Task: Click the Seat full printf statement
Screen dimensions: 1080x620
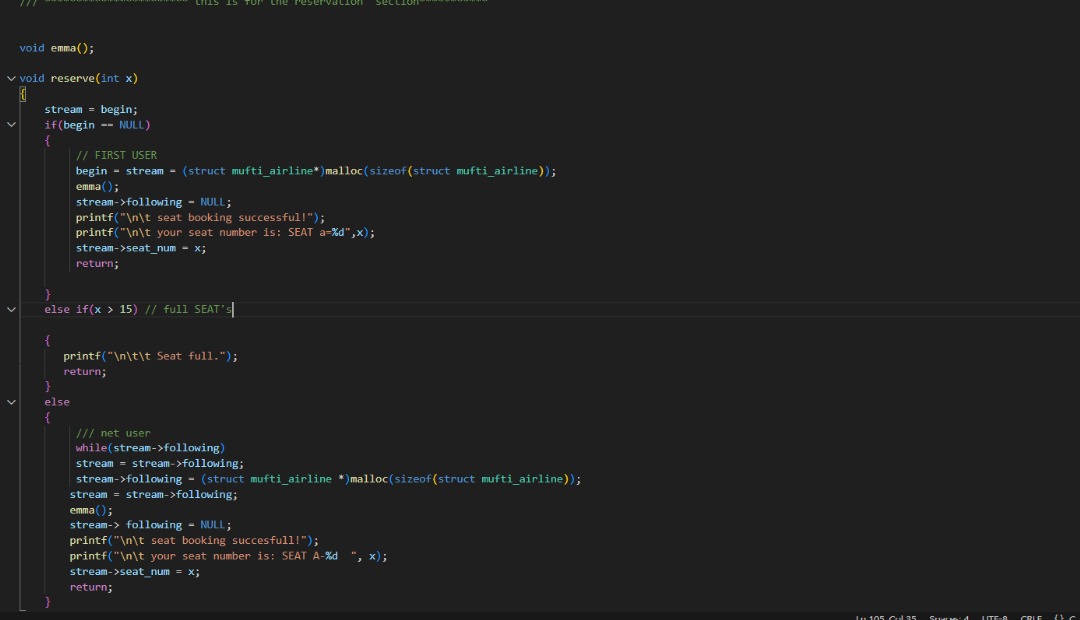Action: click(150, 355)
